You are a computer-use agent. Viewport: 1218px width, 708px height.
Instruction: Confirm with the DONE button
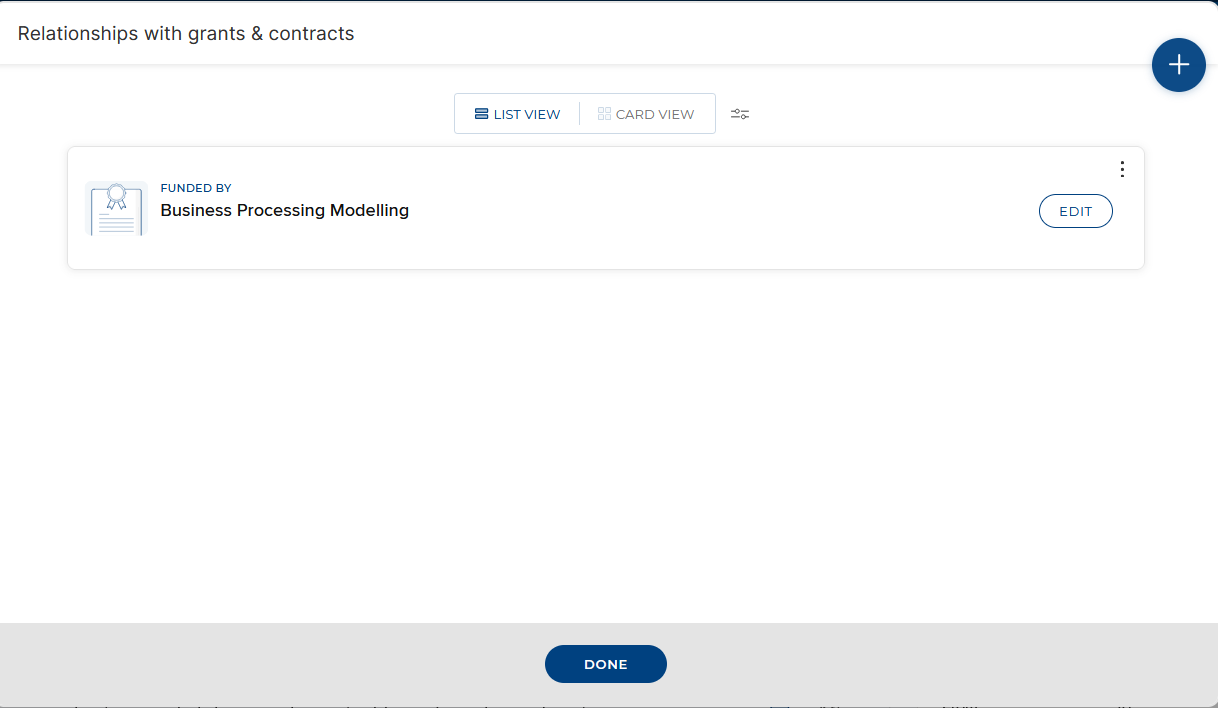coord(606,664)
